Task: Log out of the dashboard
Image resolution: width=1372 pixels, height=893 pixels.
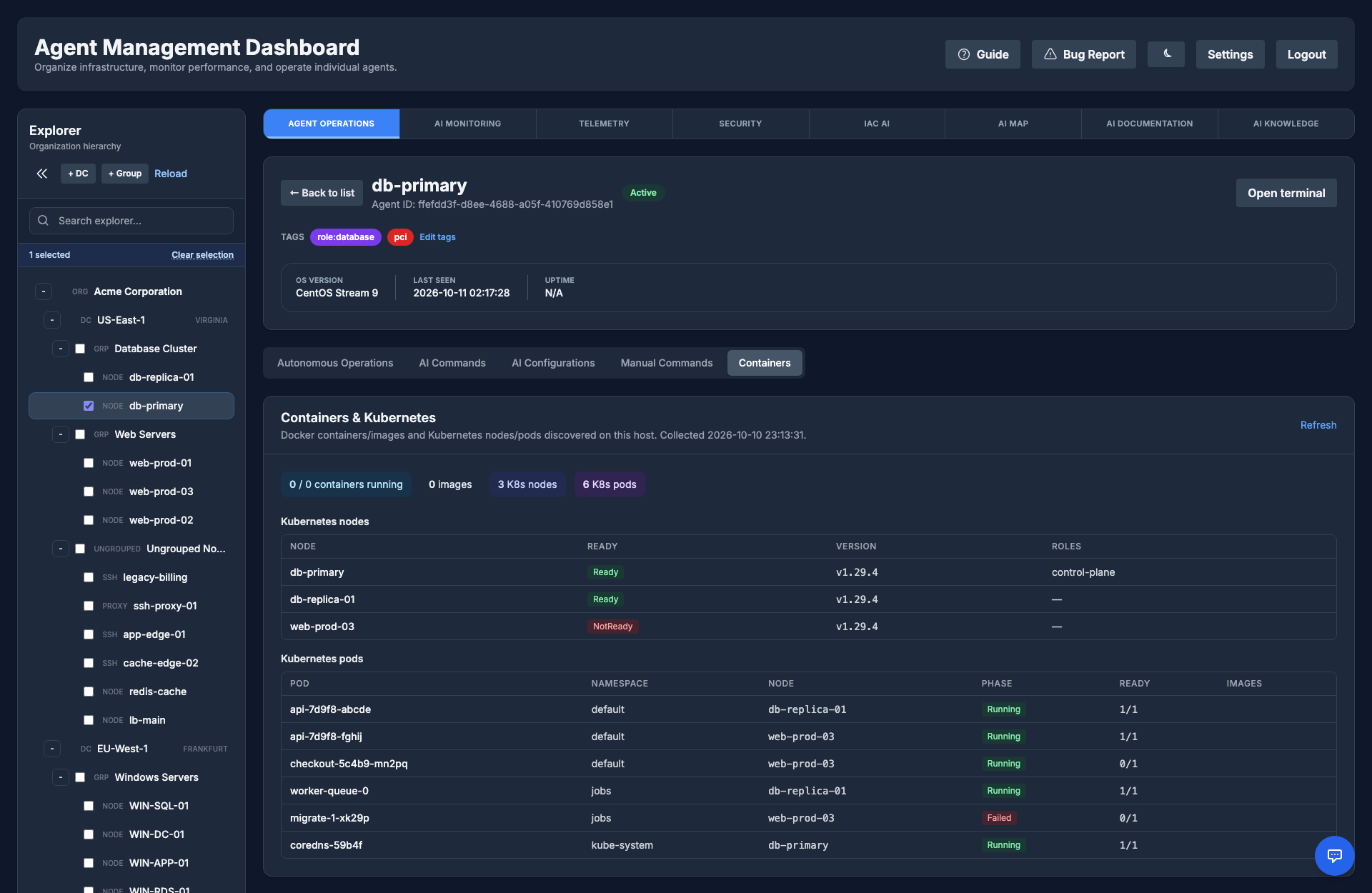Action: [x=1306, y=54]
